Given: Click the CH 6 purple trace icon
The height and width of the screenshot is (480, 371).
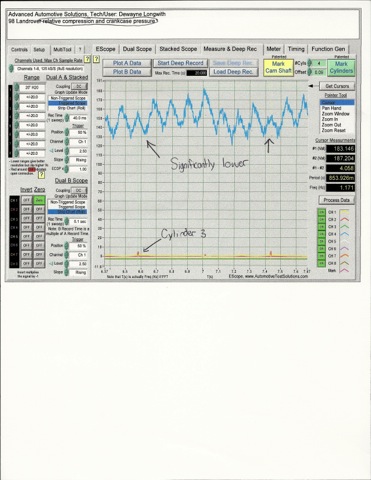Looking at the screenshot, I should pyautogui.click(x=344, y=249).
